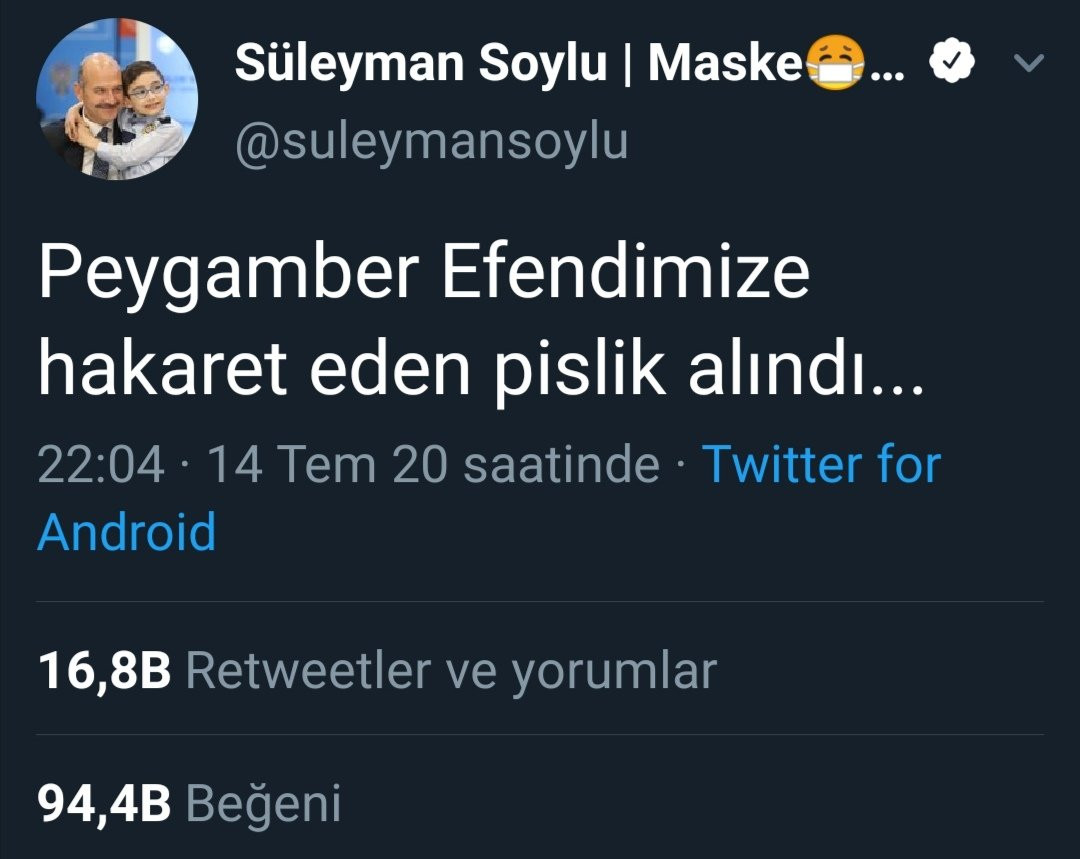1080x859 pixels.
Task: Click the 94,4B likes count
Action: [x=104, y=804]
